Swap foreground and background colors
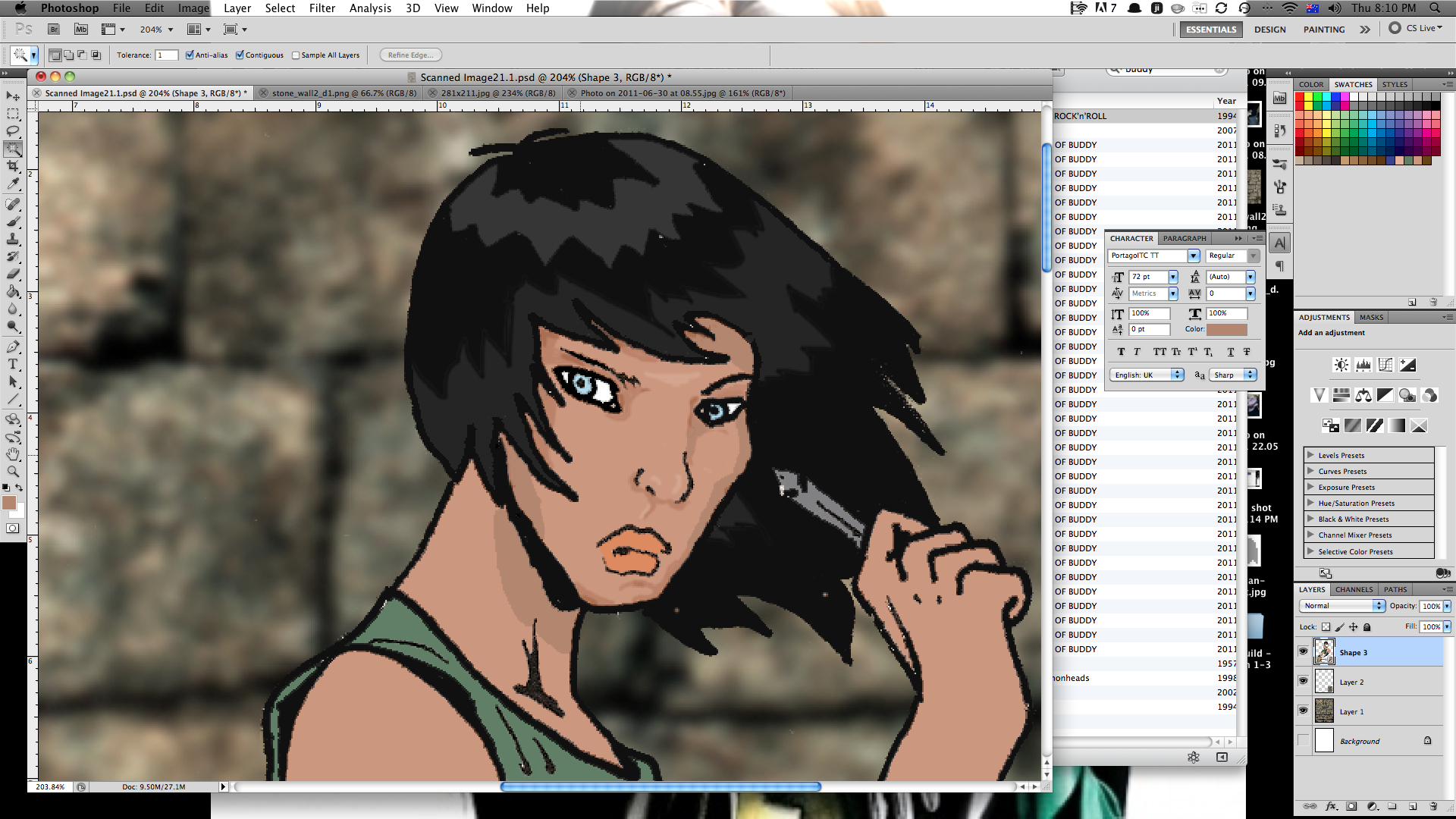The width and height of the screenshot is (1456, 819). (x=19, y=488)
